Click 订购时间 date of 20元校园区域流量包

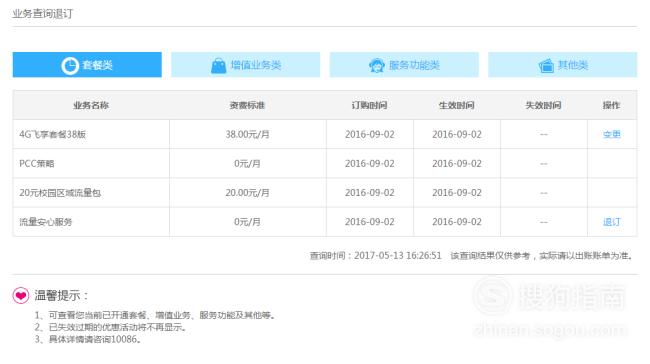pyautogui.click(x=370, y=193)
